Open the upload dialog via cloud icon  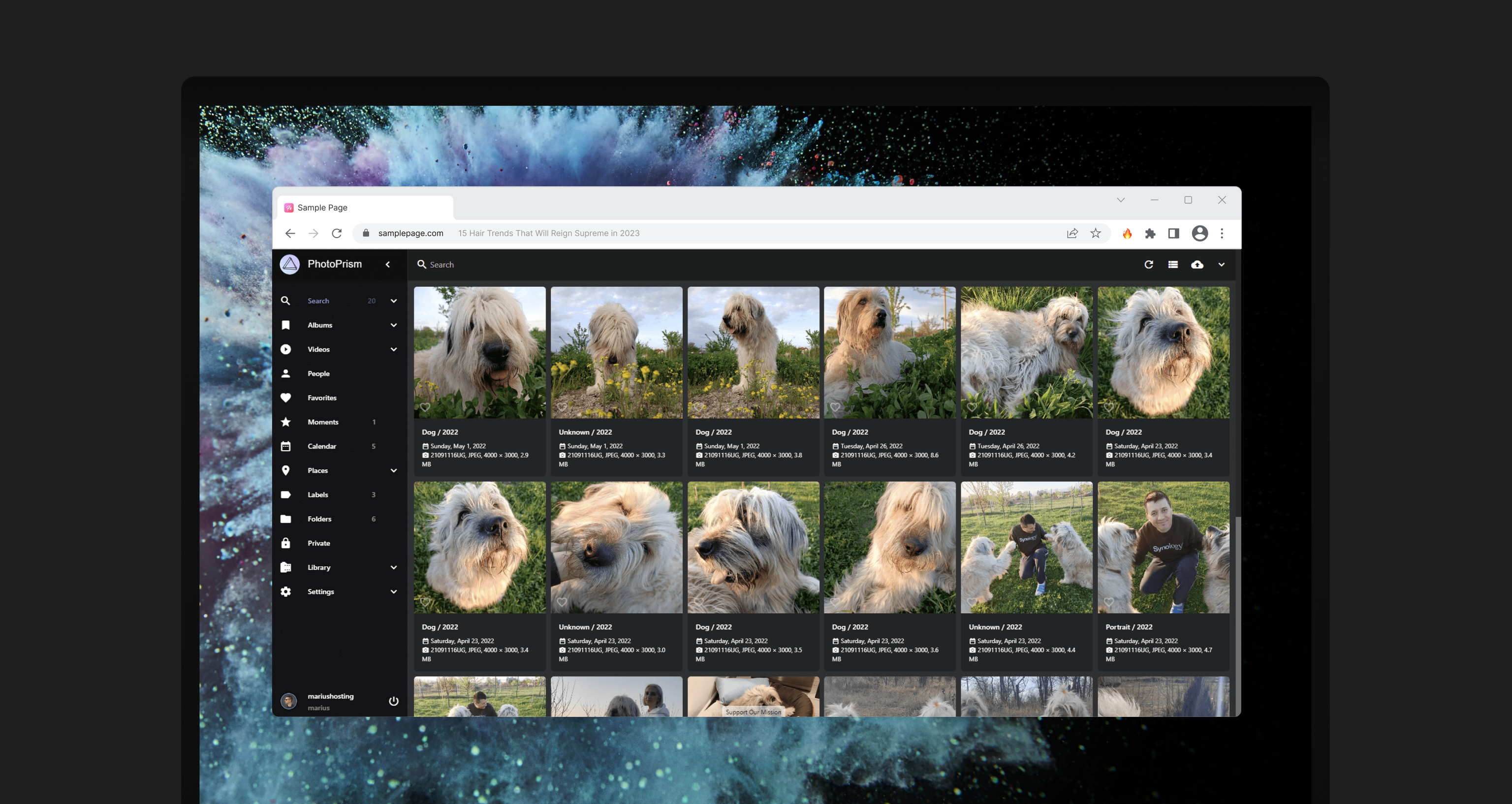[x=1197, y=265]
